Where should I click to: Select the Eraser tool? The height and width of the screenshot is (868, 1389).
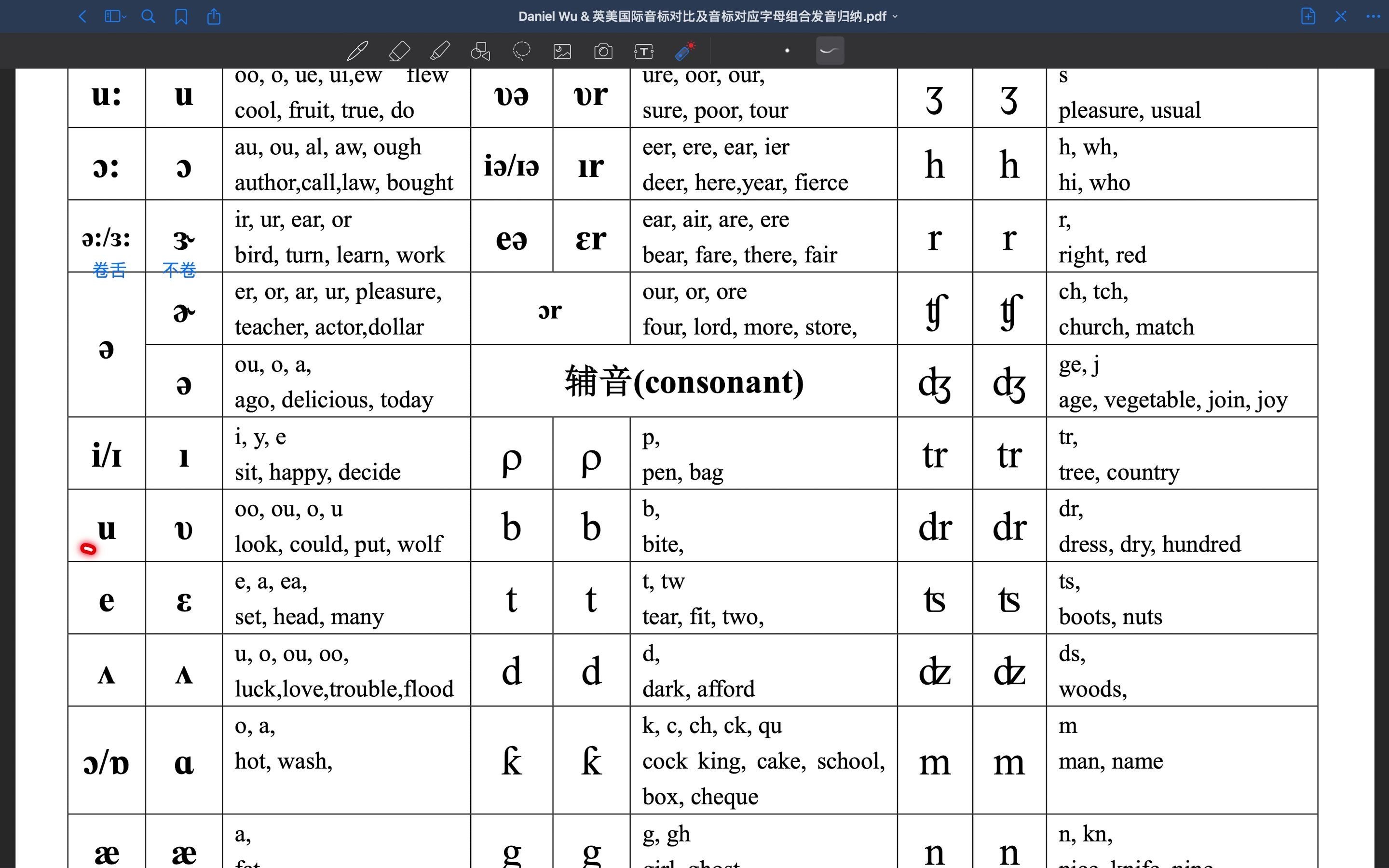tap(399, 51)
